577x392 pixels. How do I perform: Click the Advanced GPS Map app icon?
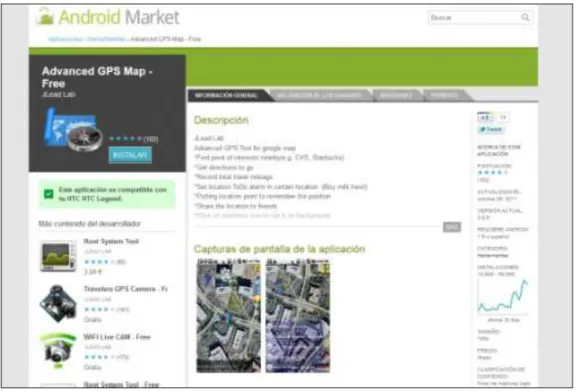click(x=74, y=130)
